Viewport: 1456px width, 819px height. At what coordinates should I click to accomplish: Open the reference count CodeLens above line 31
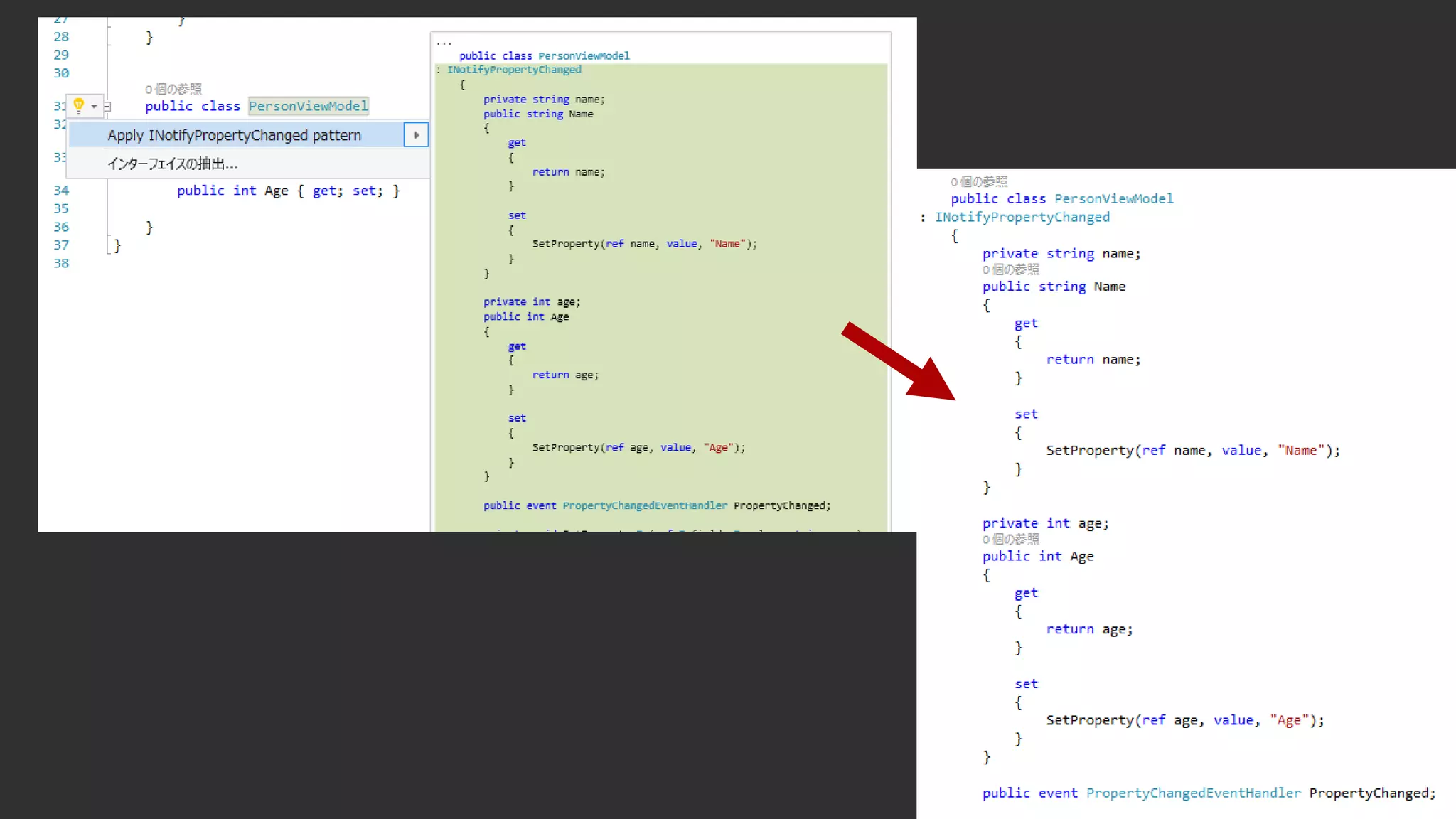(x=173, y=89)
